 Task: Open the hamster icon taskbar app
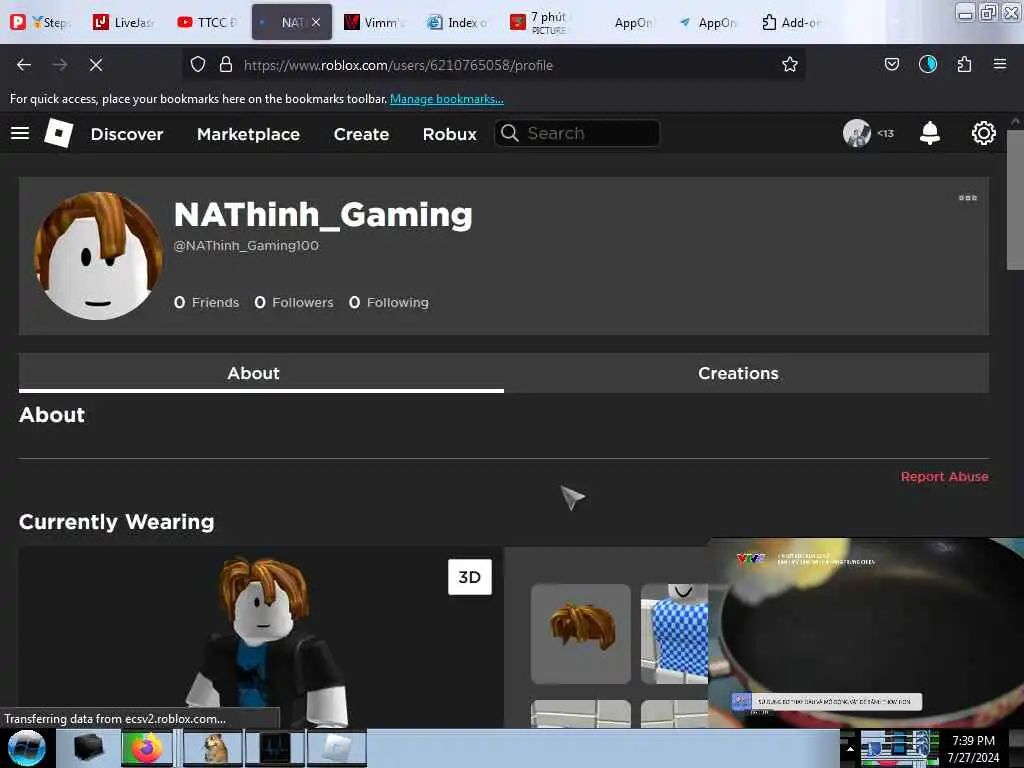(x=214, y=748)
